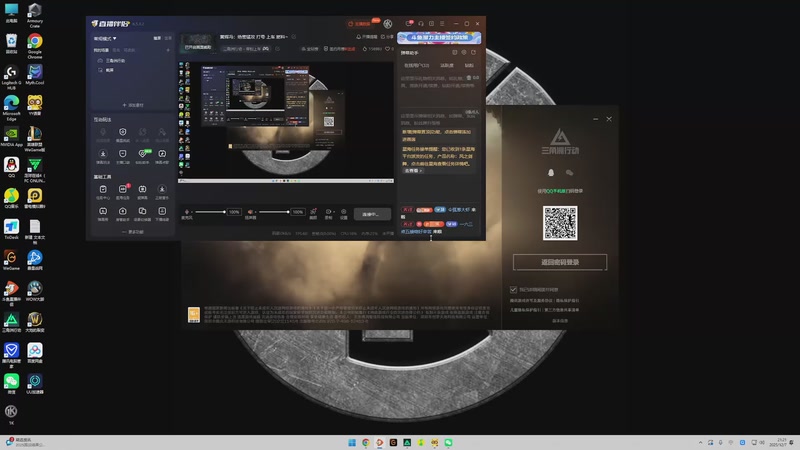800x450 pixels.
Task: Edit room title via pencil icon
Action: coord(293,37)
